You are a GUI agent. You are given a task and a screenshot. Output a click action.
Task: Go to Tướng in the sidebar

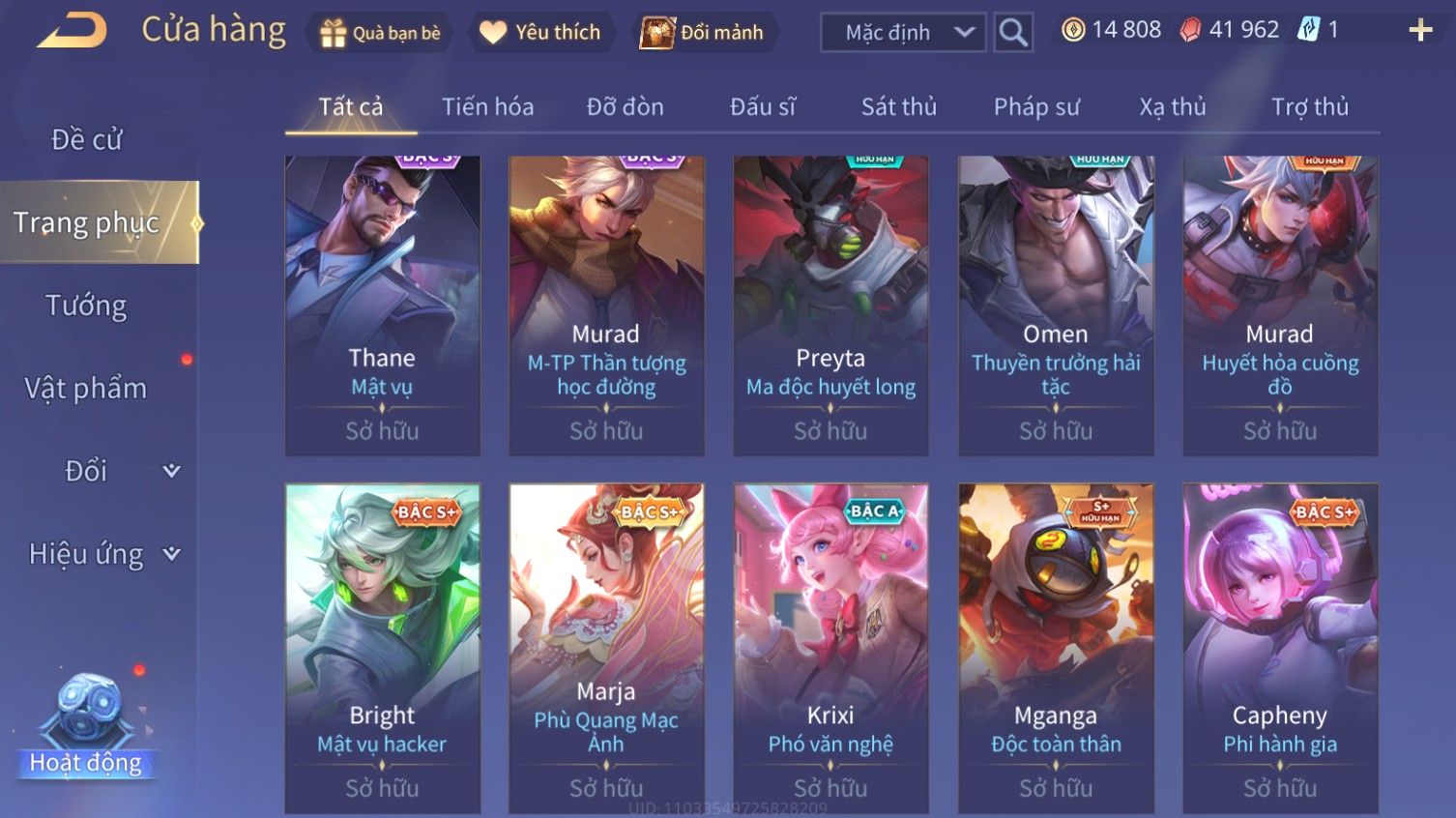[86, 306]
